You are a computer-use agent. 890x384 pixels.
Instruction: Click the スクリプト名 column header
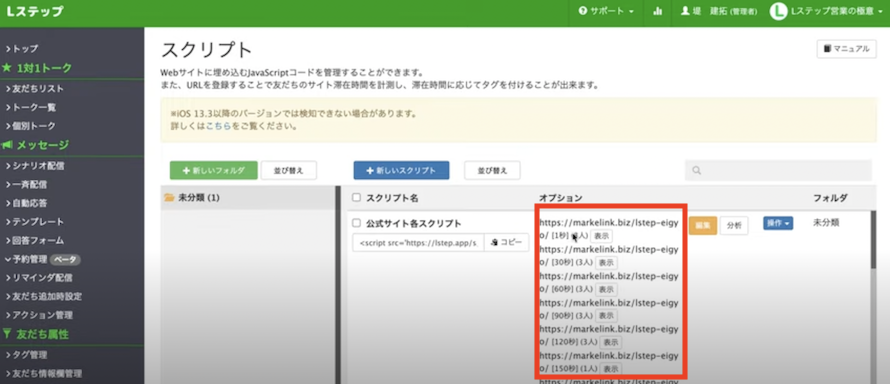click(x=392, y=198)
